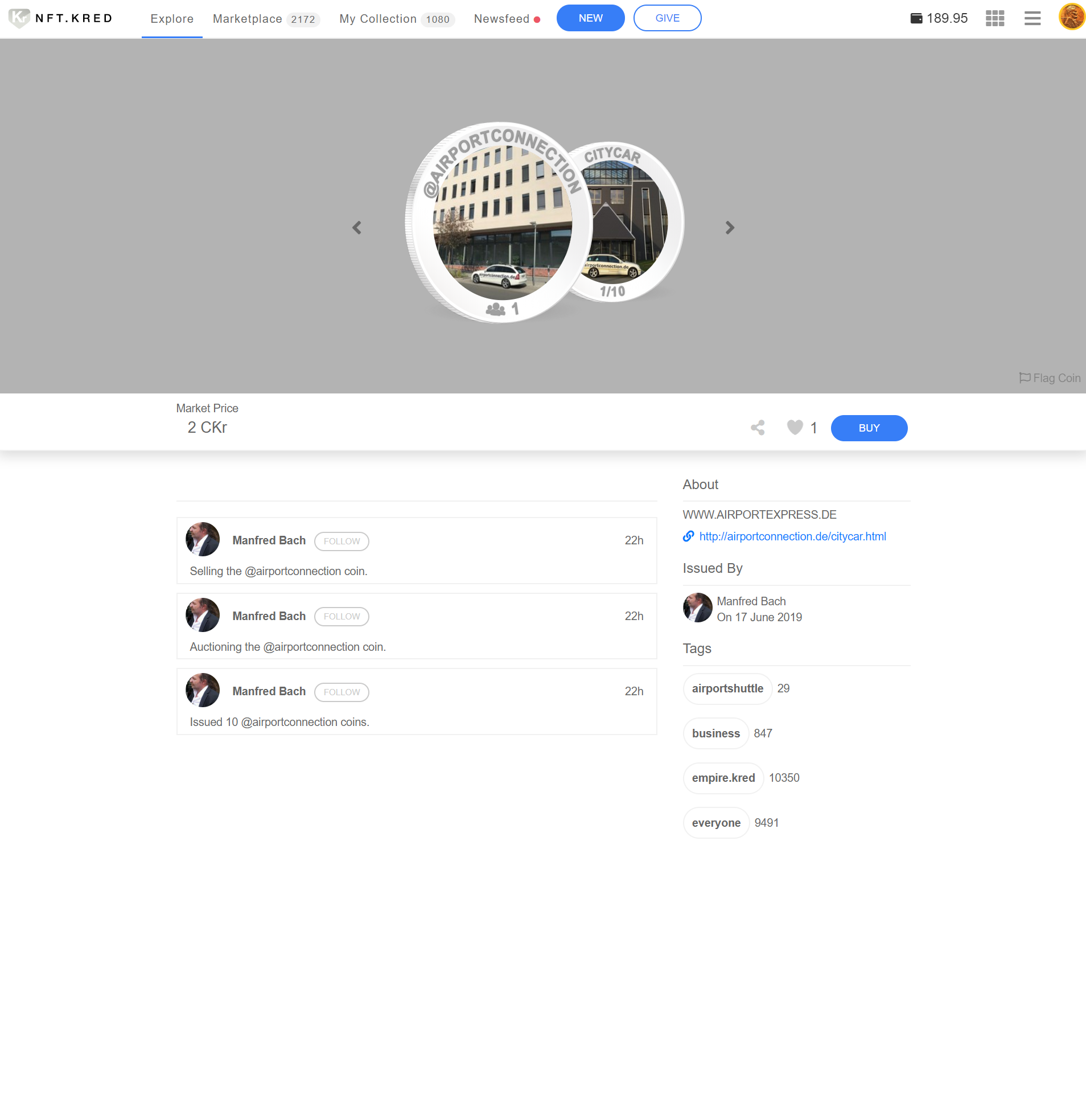The image size is (1086, 1120).
Task: Select the airportshuttle tag
Action: pyautogui.click(x=727, y=688)
